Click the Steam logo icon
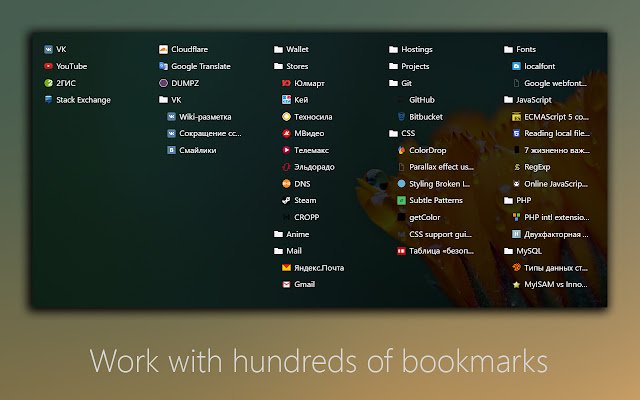640x400 pixels. (x=287, y=200)
